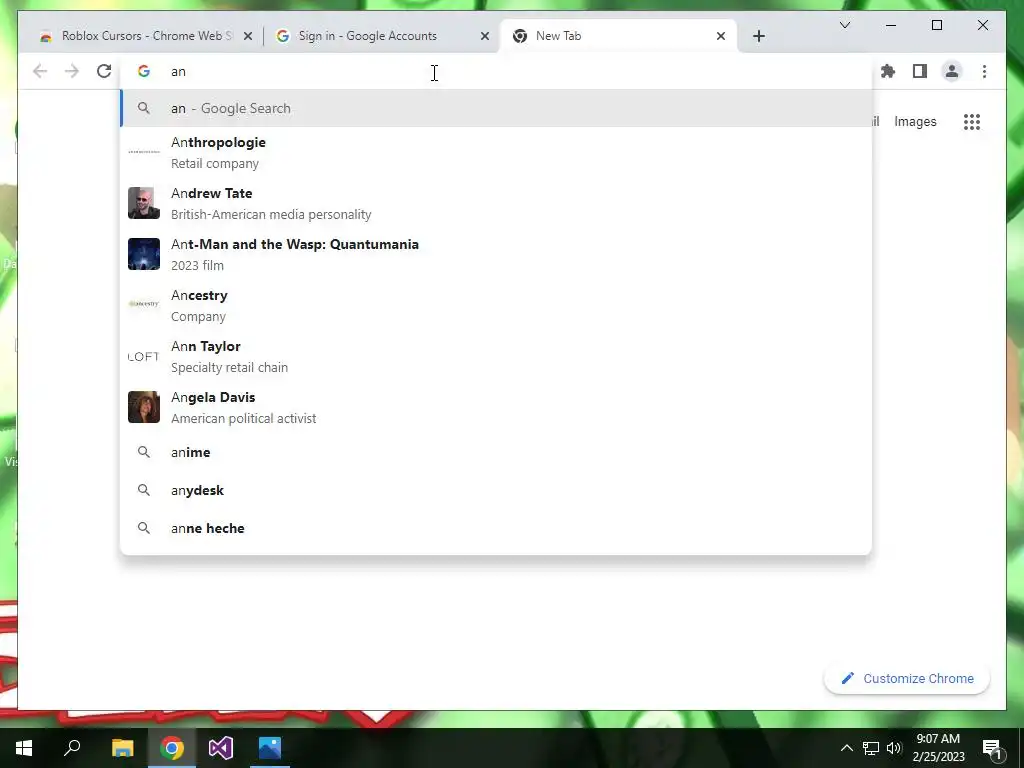
Task: Open the profile avatar menu
Action: 952,71
